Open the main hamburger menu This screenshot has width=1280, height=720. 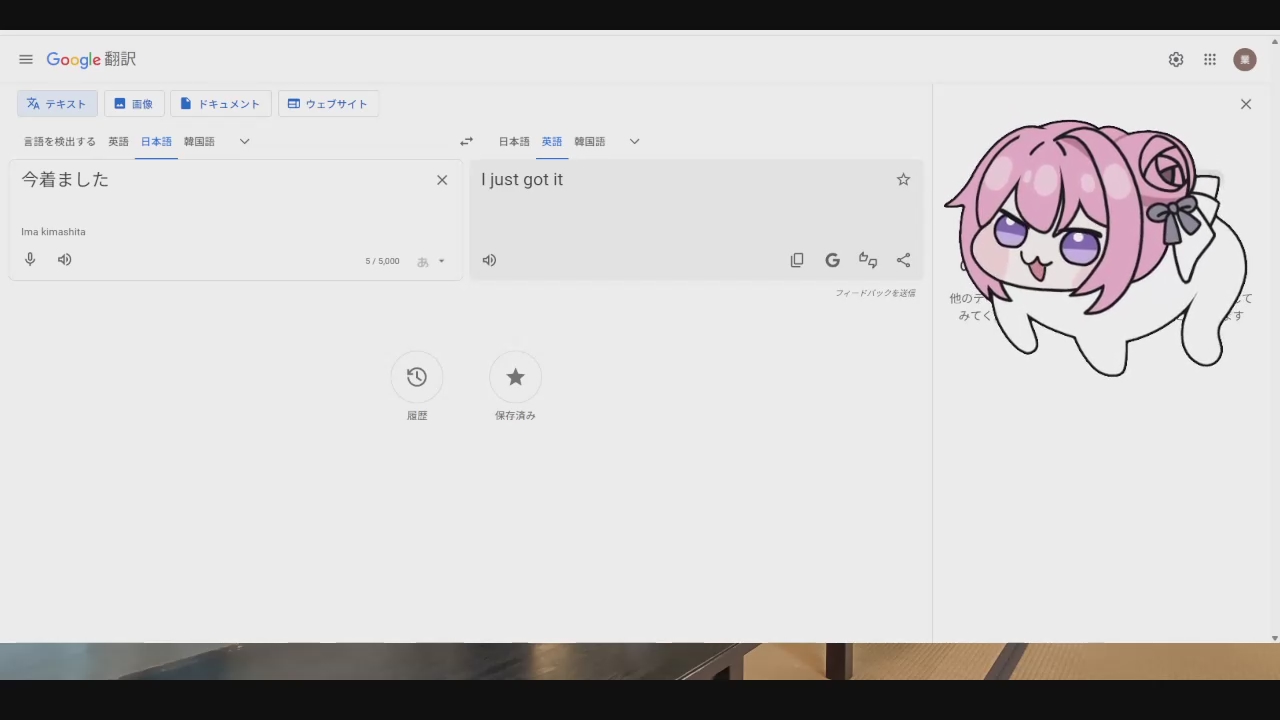(x=26, y=60)
